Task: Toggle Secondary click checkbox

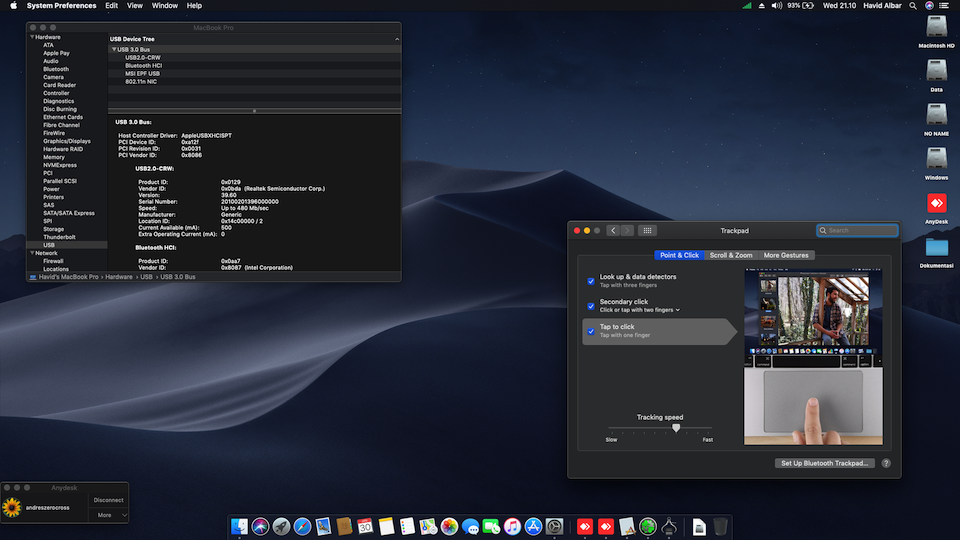Action: tap(591, 306)
